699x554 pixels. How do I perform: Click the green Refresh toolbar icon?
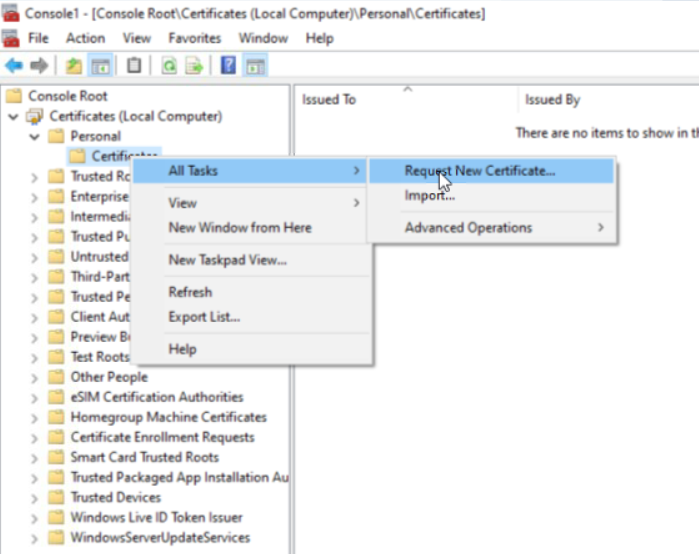pyautogui.click(x=169, y=66)
